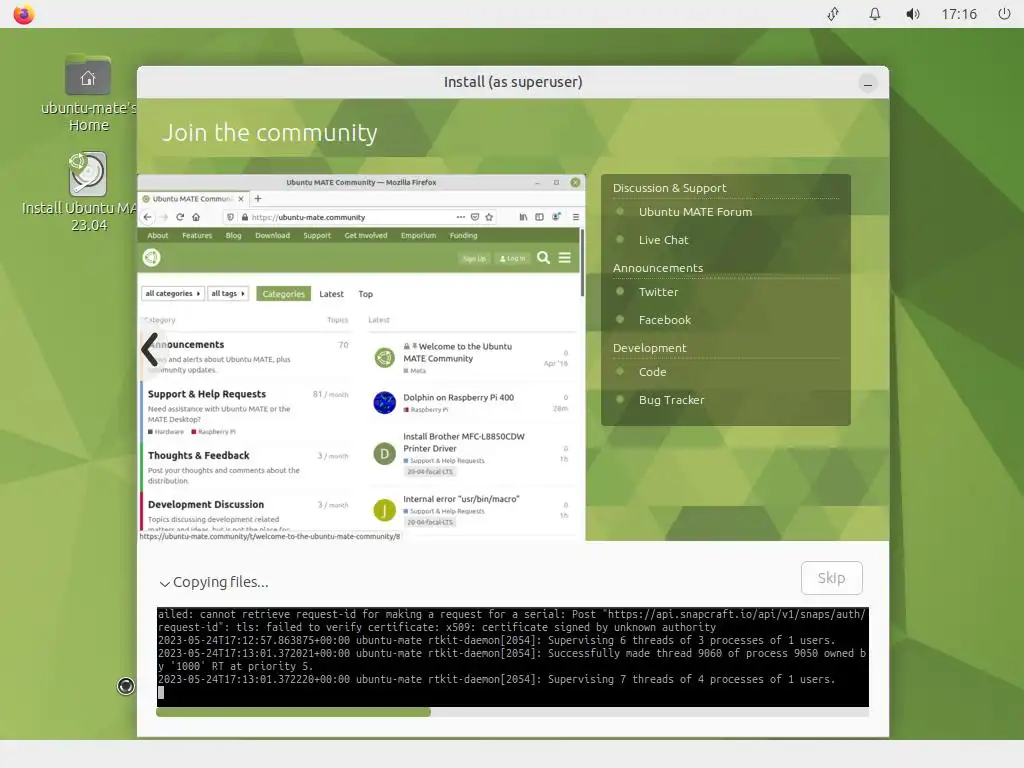This screenshot has height=768, width=1024.
Task: Open the Facebook announcements link
Action: [664, 320]
